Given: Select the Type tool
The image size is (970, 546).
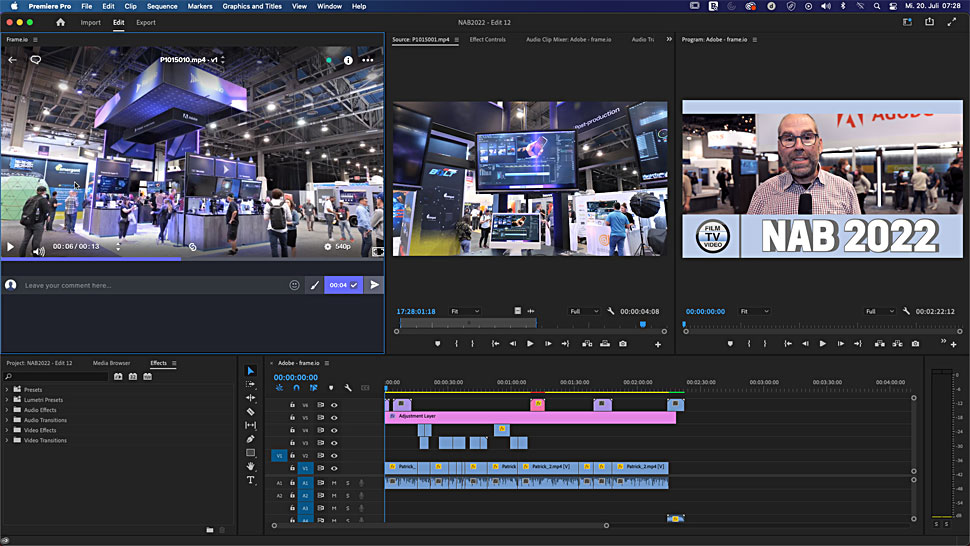Looking at the screenshot, I should [250, 480].
